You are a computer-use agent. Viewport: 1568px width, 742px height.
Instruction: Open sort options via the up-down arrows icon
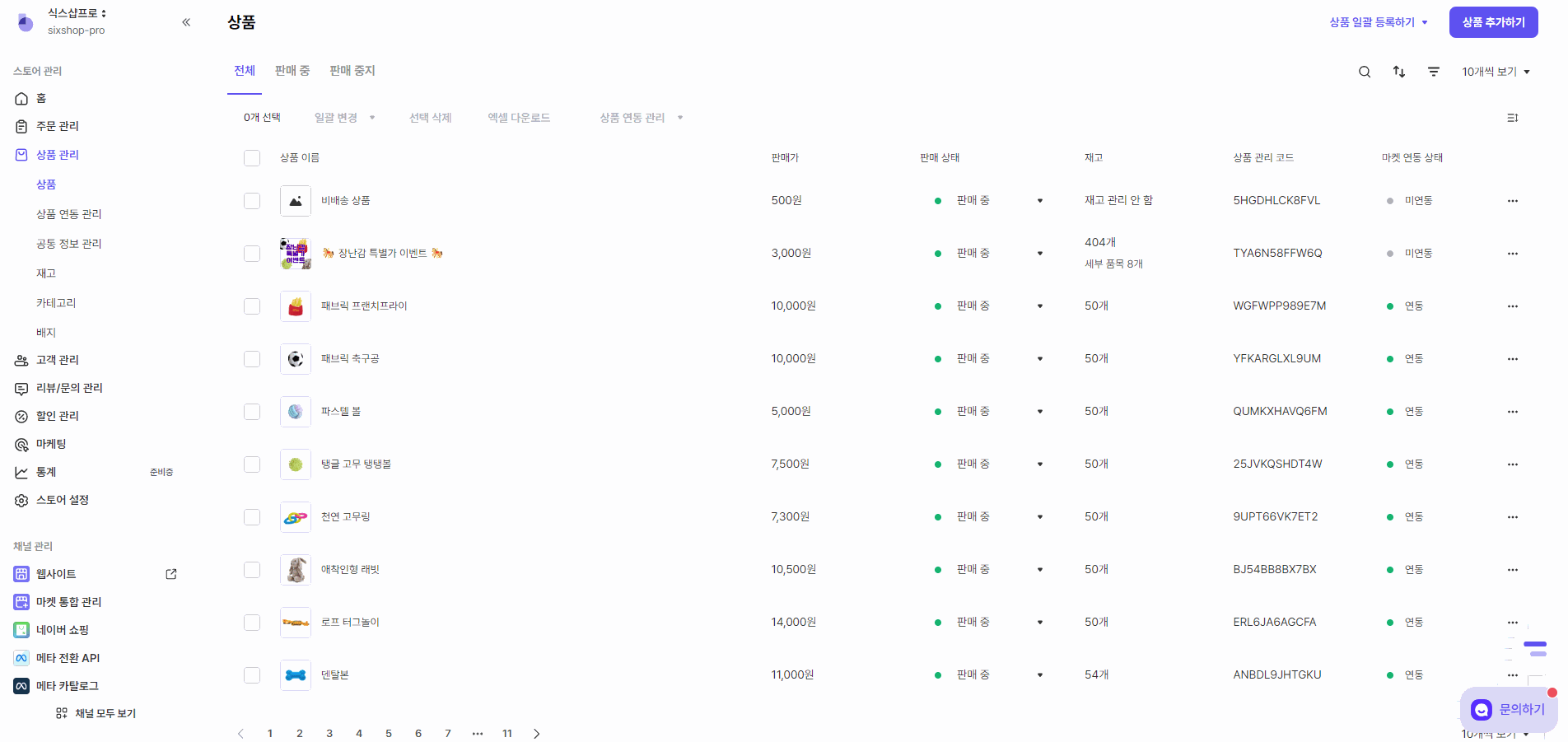pyautogui.click(x=1399, y=72)
